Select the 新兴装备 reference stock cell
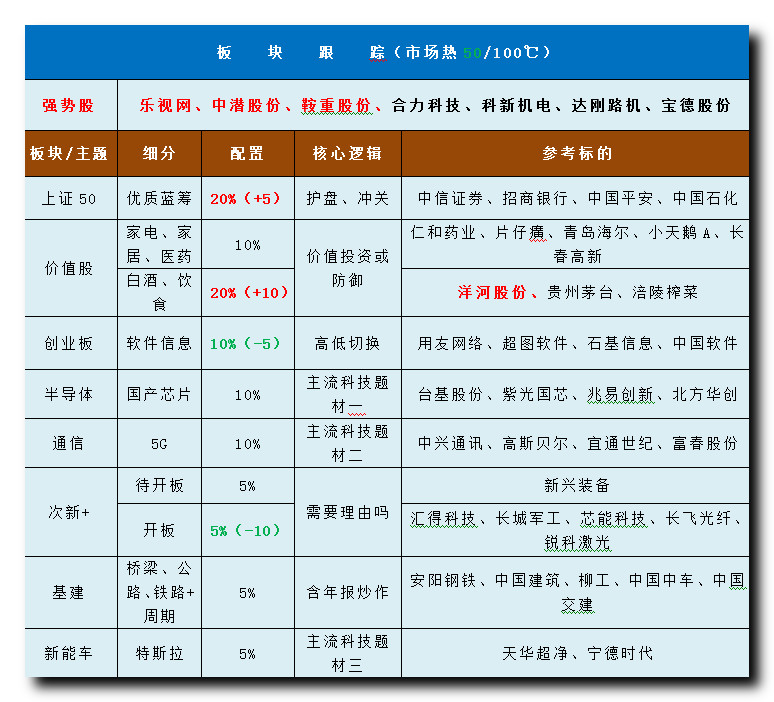The image size is (774, 702). click(576, 485)
